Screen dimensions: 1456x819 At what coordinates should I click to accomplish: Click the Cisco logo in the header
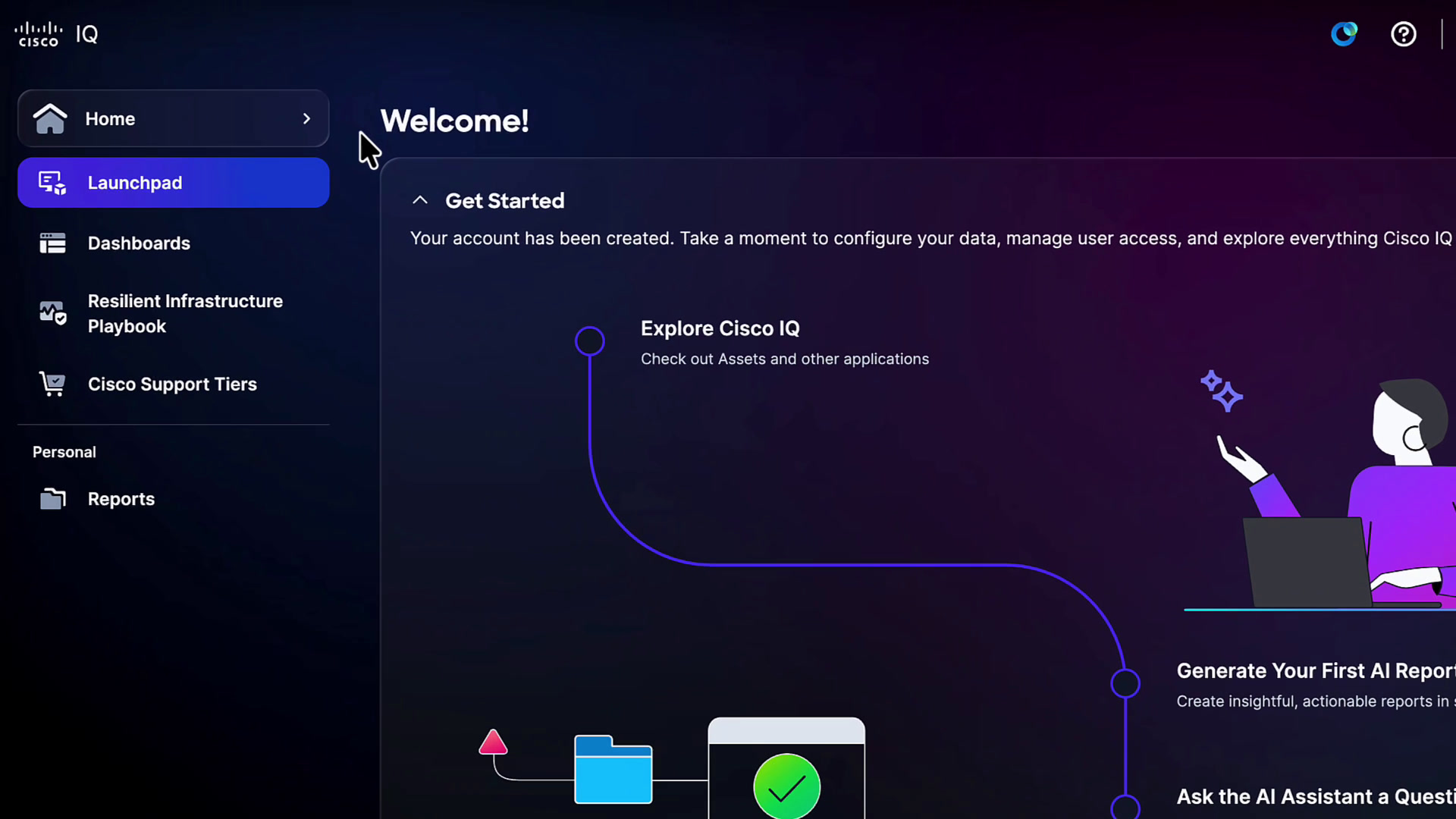38,34
